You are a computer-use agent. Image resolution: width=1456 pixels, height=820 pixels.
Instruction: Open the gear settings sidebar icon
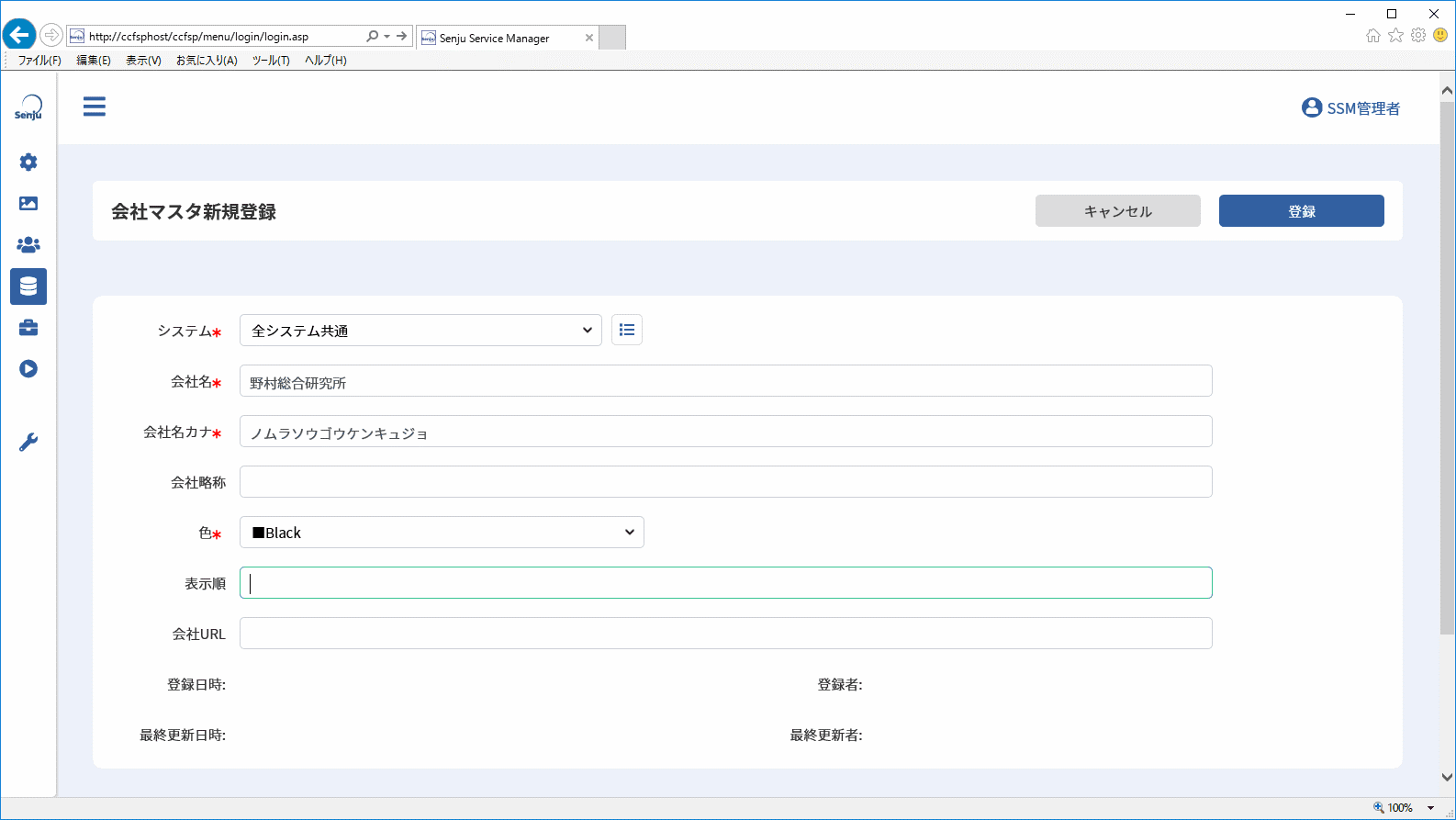[28, 162]
